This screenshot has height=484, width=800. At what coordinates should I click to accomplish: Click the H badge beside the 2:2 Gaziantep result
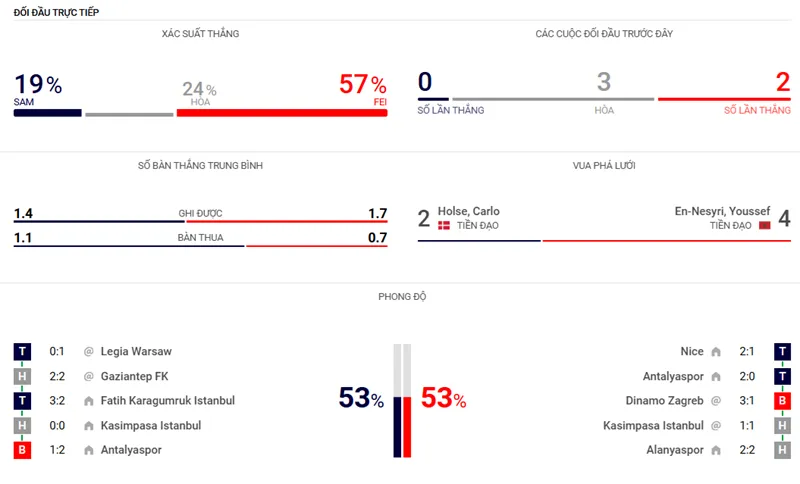tap(22, 376)
